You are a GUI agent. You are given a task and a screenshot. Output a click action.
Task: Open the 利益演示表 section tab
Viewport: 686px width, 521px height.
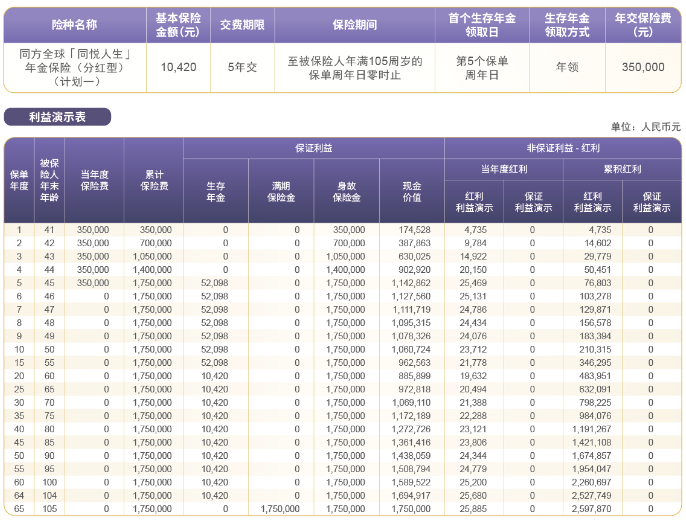click(57, 118)
